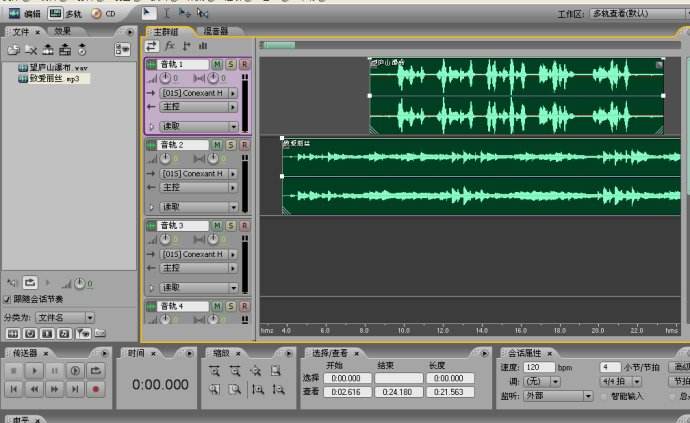The width and height of the screenshot is (690, 423).
Task: Enable the follow session tempo checkbox
Action: [7, 299]
